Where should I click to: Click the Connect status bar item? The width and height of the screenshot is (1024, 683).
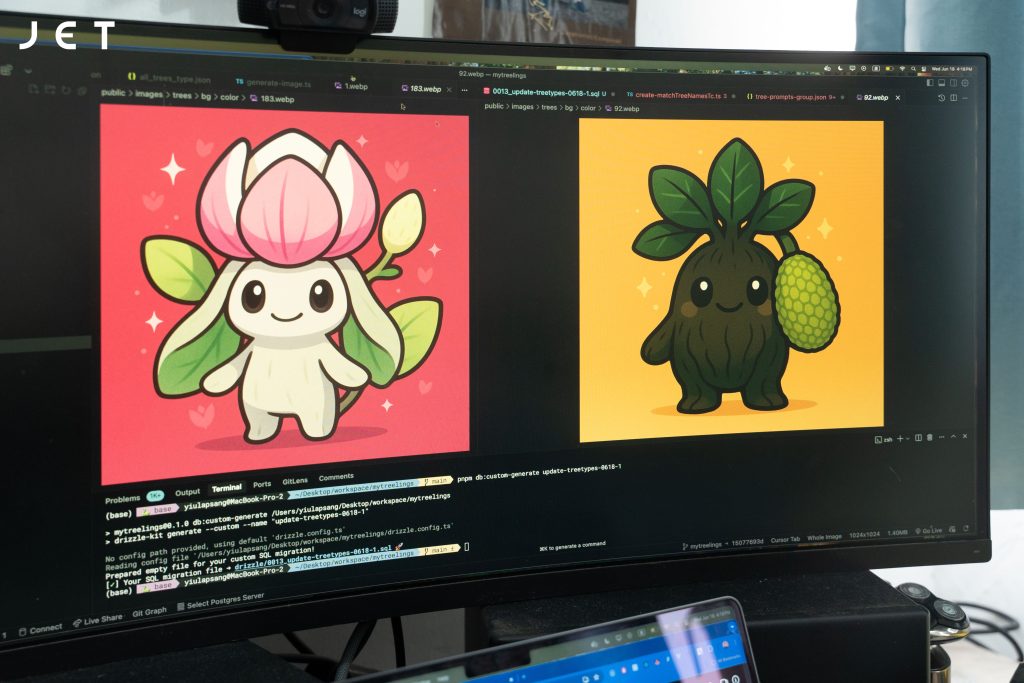click(x=40, y=629)
